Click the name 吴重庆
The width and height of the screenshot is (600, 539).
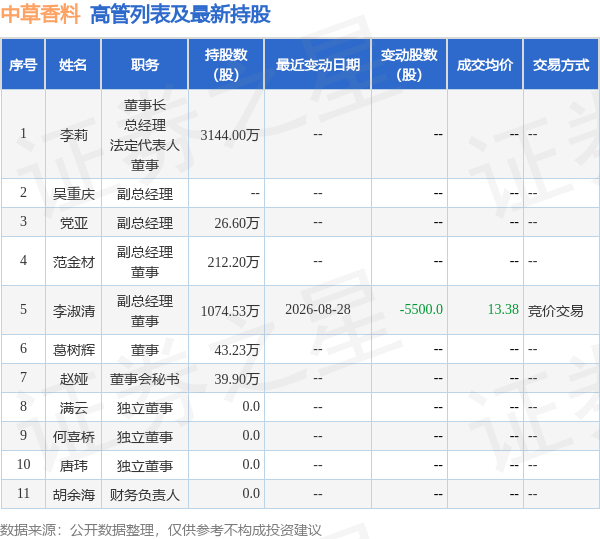(73, 194)
